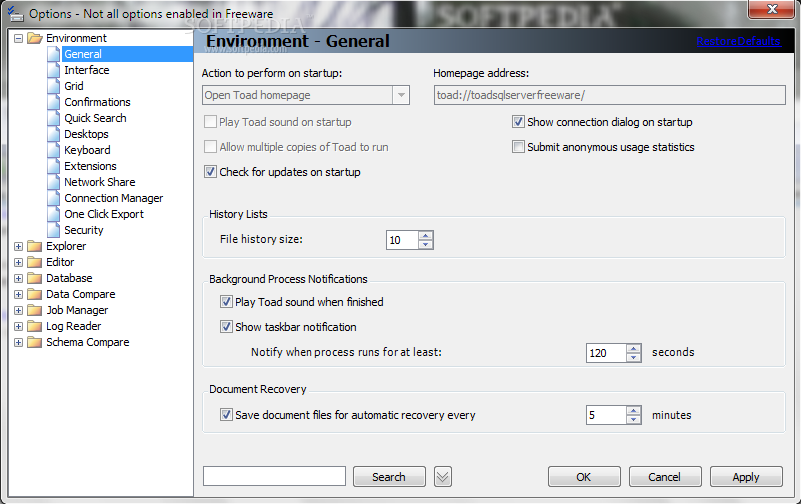Click the Keyboard page icon

54,150
